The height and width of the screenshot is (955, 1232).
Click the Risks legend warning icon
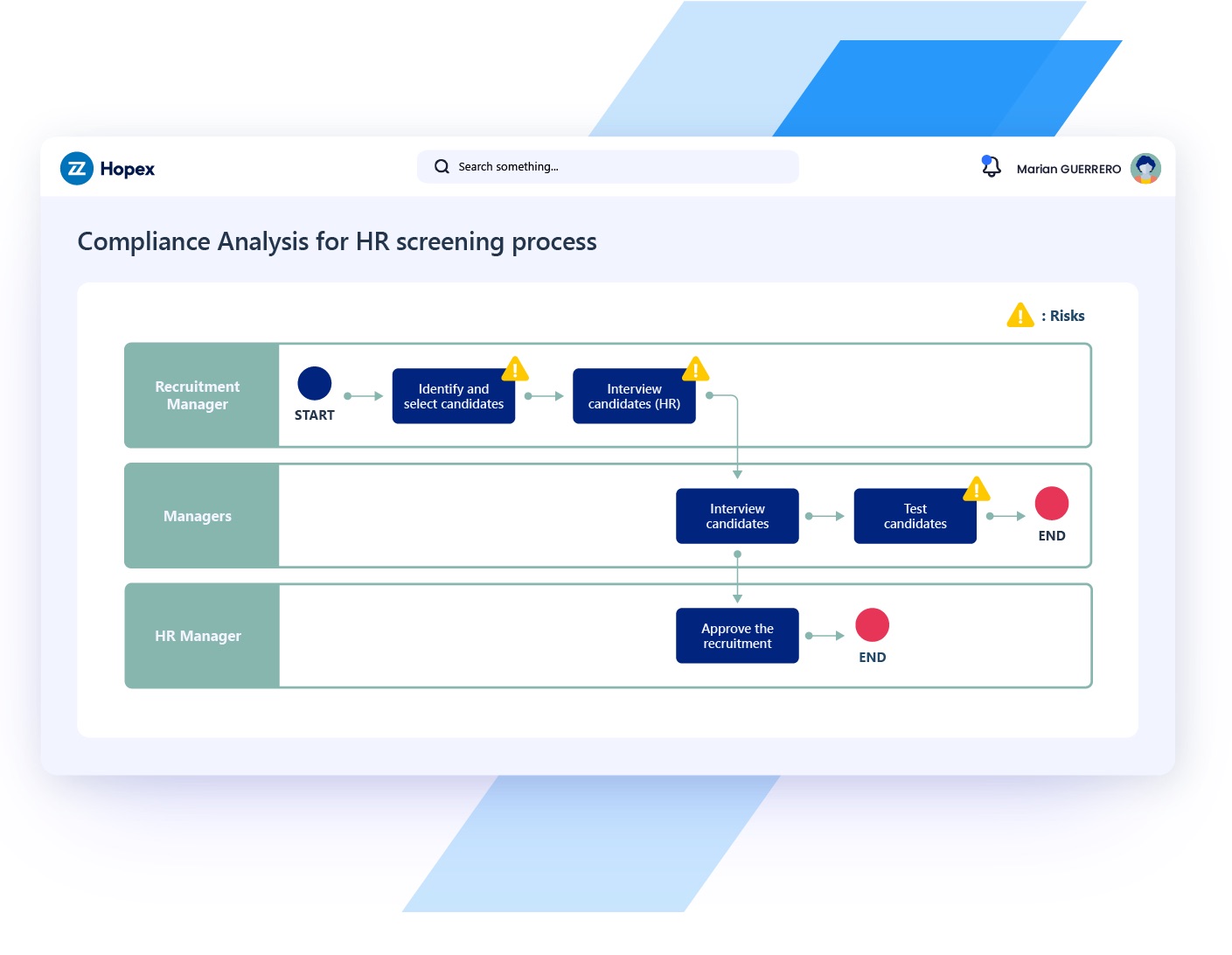tap(1020, 316)
